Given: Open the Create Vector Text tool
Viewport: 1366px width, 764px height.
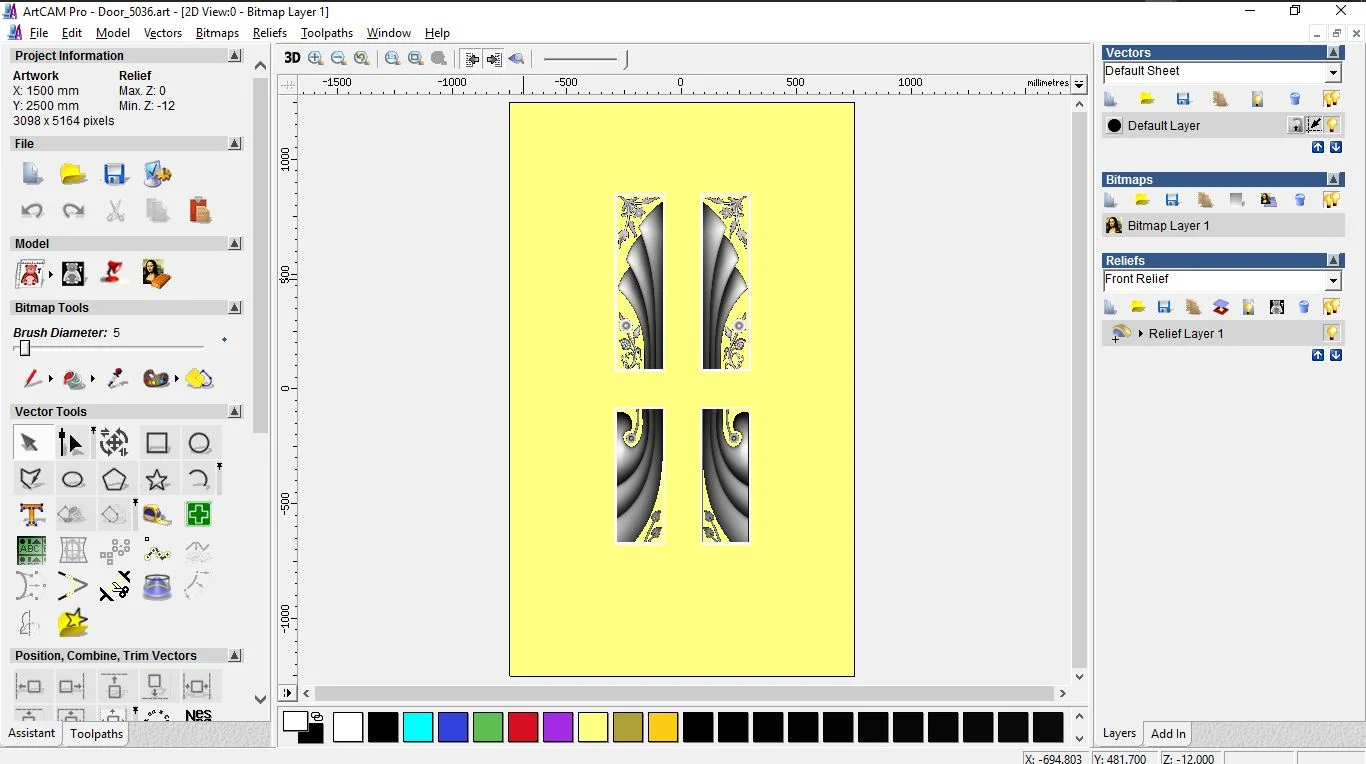Looking at the screenshot, I should pyautogui.click(x=32, y=514).
